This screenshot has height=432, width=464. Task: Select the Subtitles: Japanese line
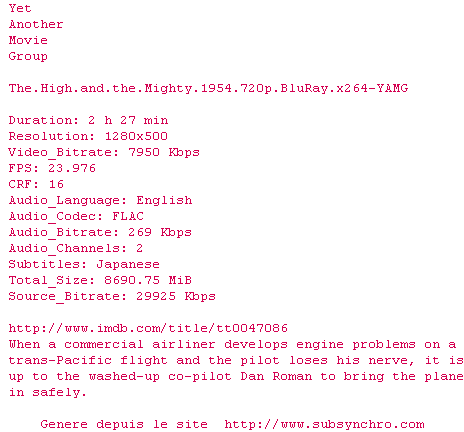pyautogui.click(x=84, y=264)
